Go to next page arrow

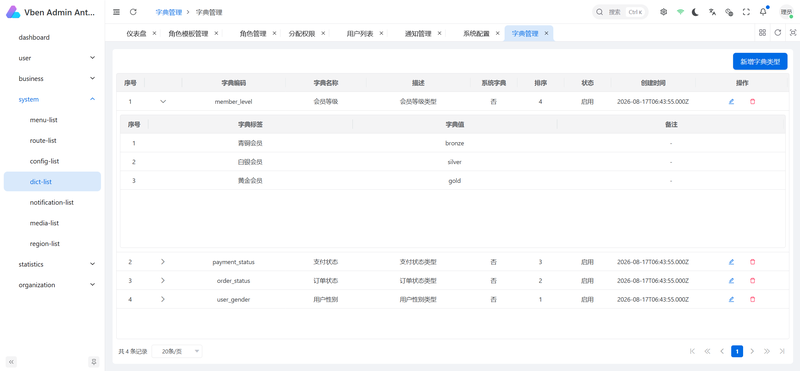coord(752,351)
